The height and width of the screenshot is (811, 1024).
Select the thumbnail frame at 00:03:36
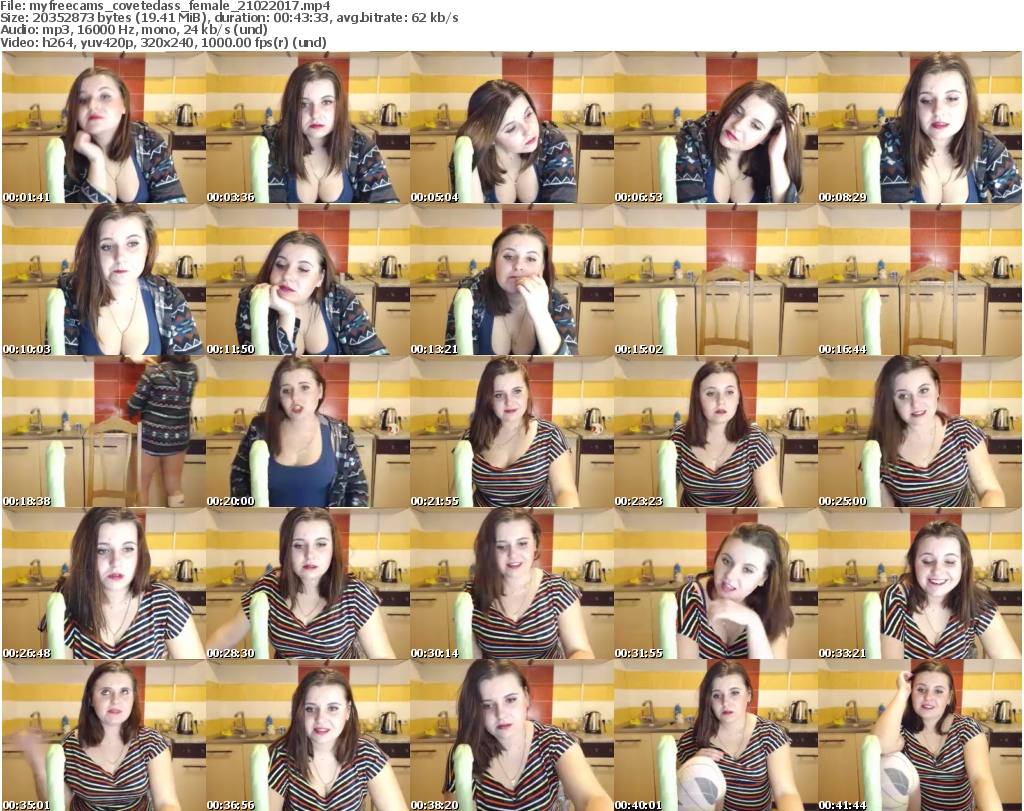308,128
